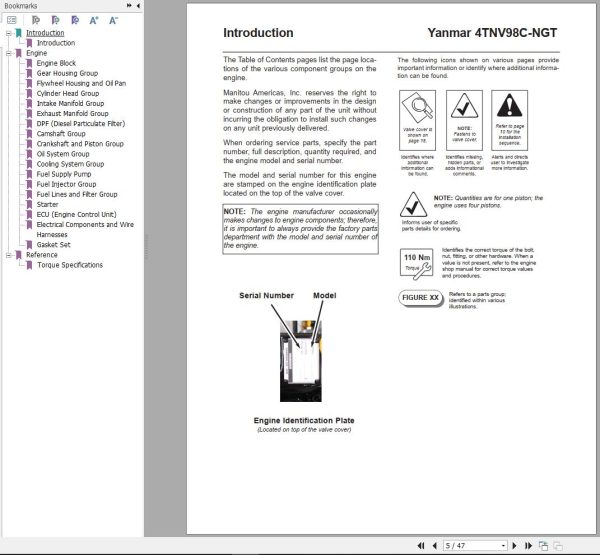Click the bookmark icon beside Camshaft Group

click(x=29, y=134)
